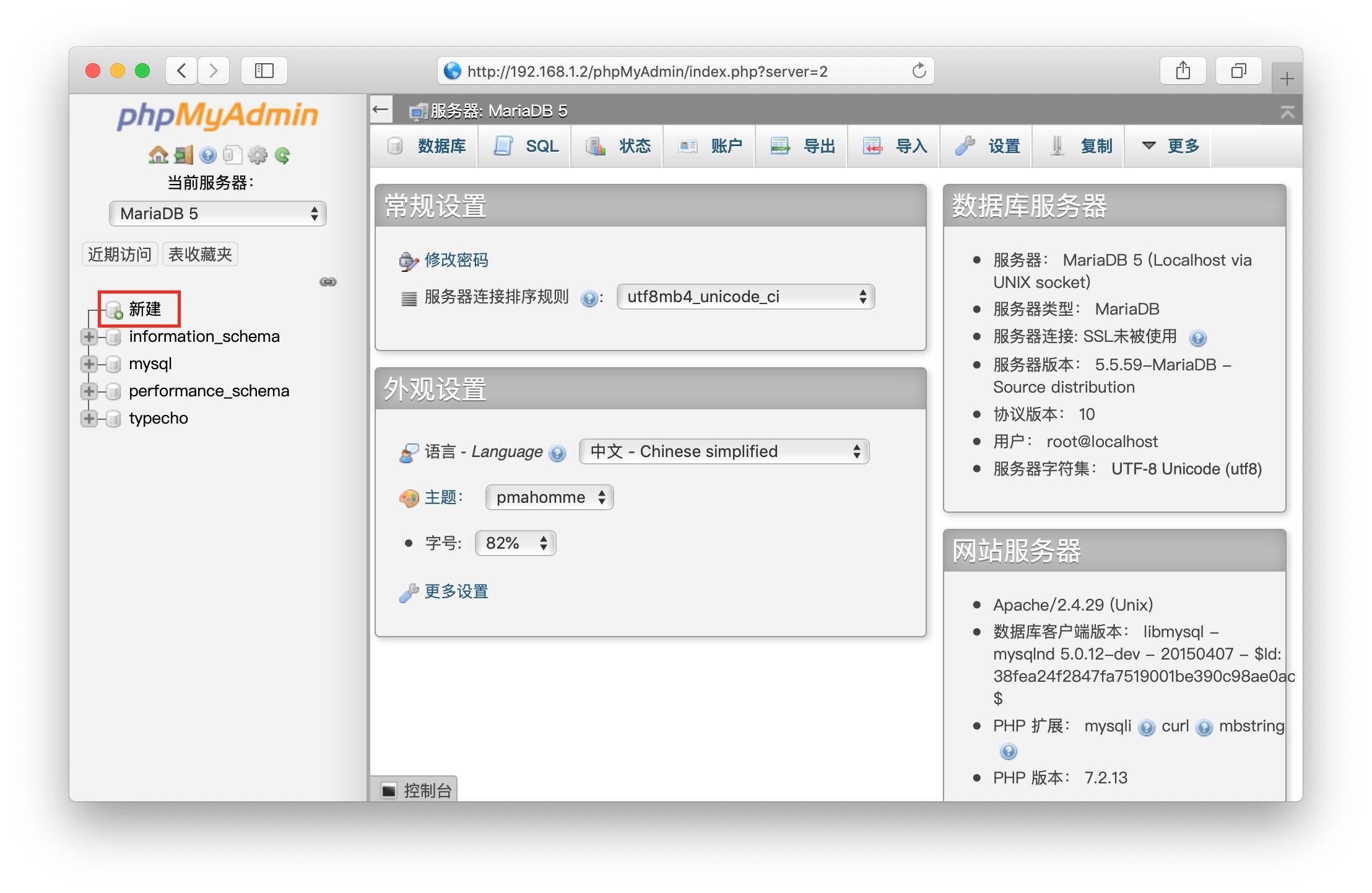The image size is (1372, 893).
Task: Open the current server MariaDB 5 dropdown
Action: click(217, 214)
